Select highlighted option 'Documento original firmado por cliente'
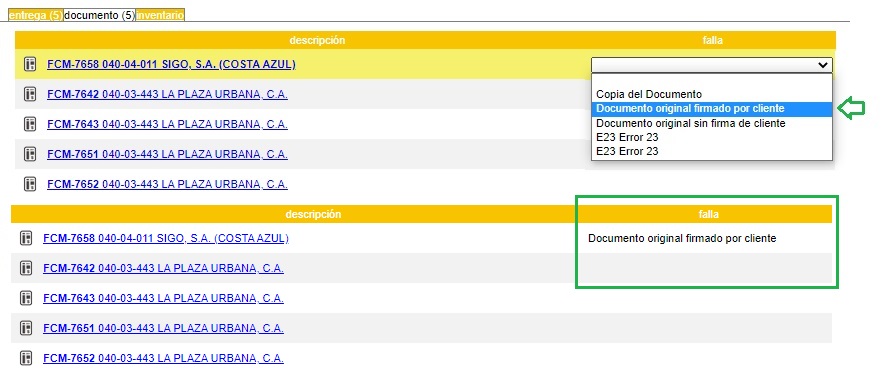The image size is (886, 390). click(x=711, y=109)
